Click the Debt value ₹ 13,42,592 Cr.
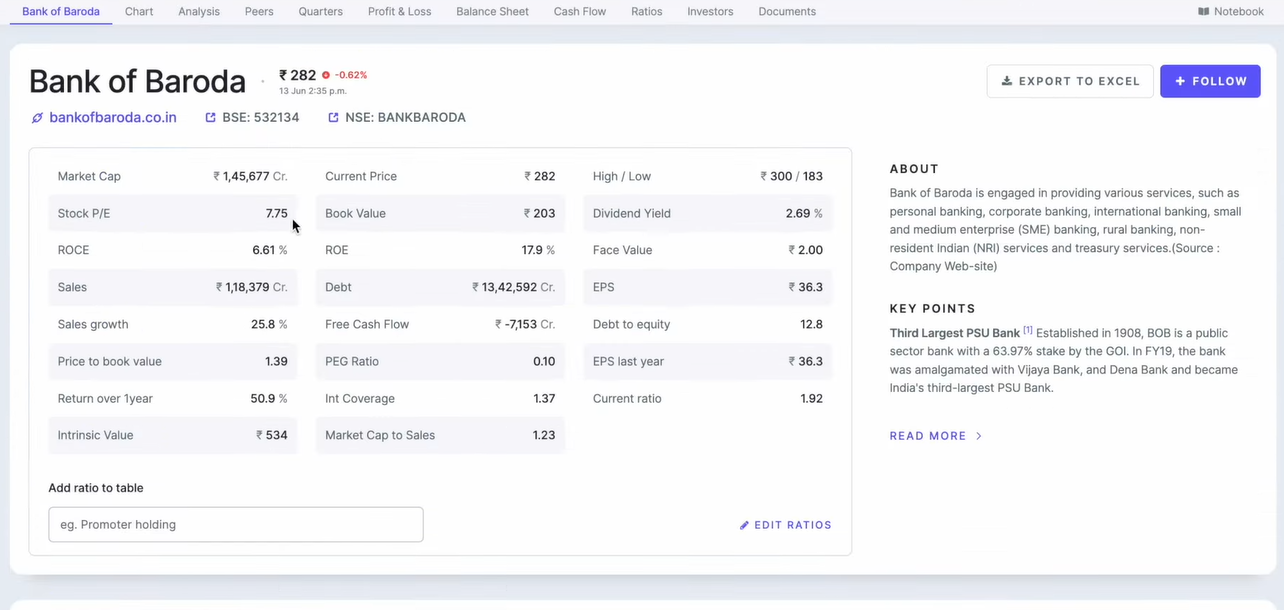This screenshot has height=610, width=1284. (x=514, y=287)
